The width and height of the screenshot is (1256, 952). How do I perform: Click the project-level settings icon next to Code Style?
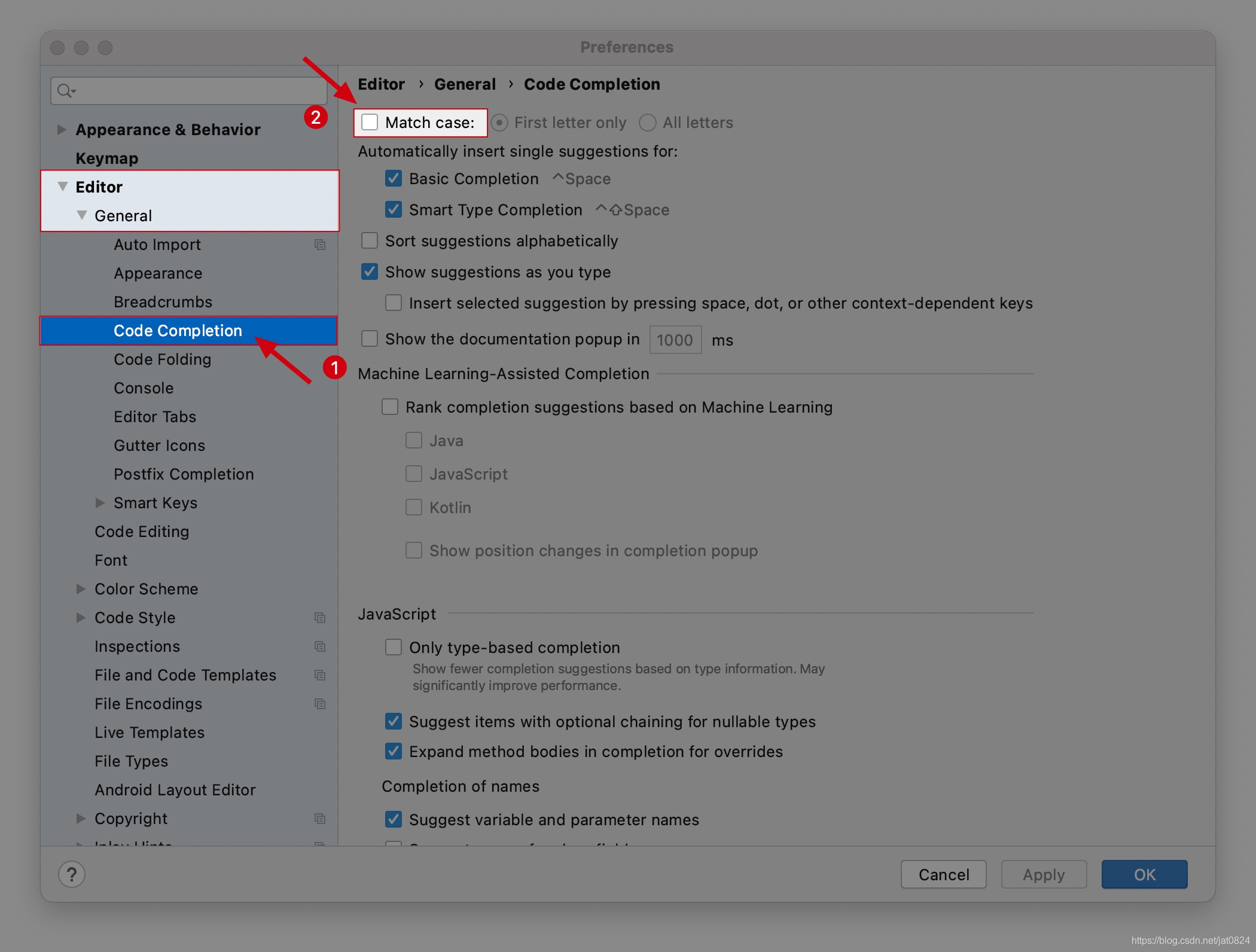tap(320, 618)
